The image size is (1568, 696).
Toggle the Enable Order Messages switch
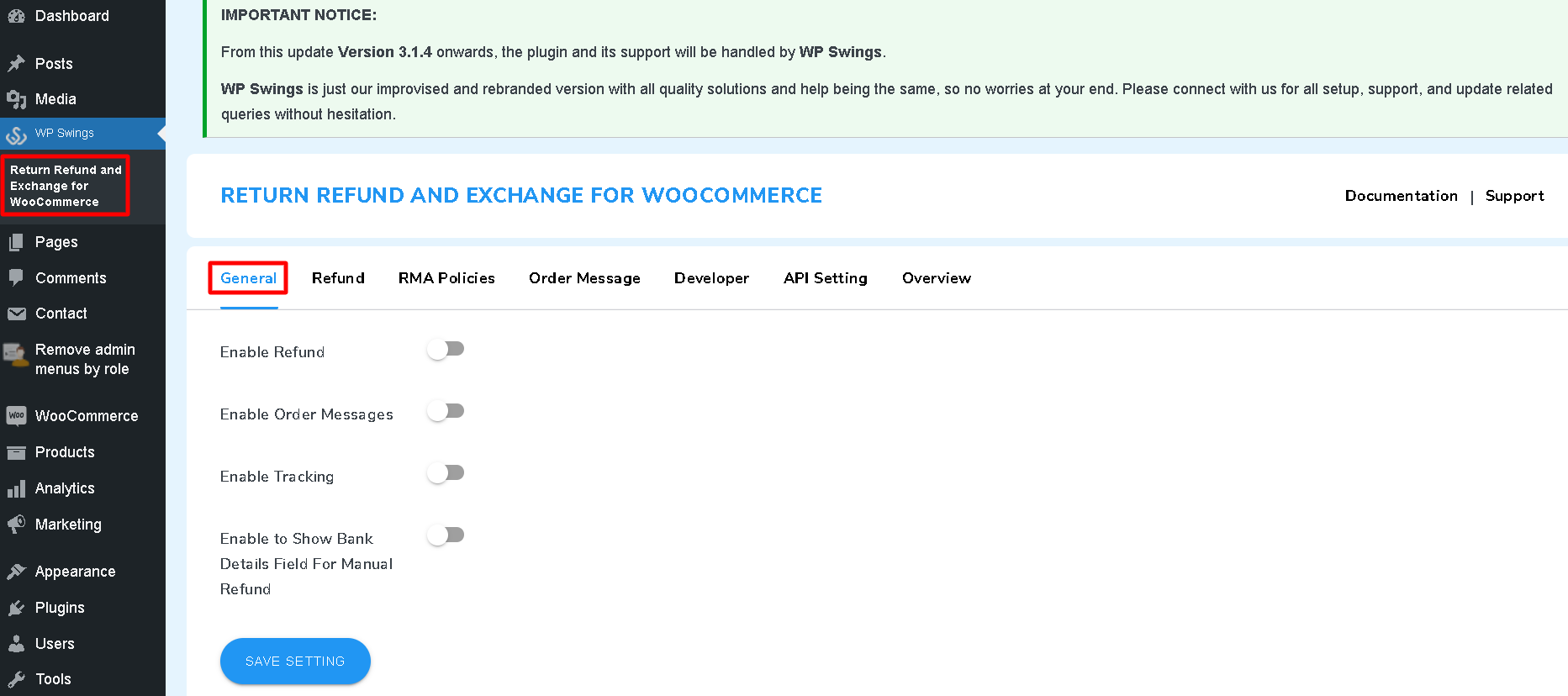click(446, 411)
